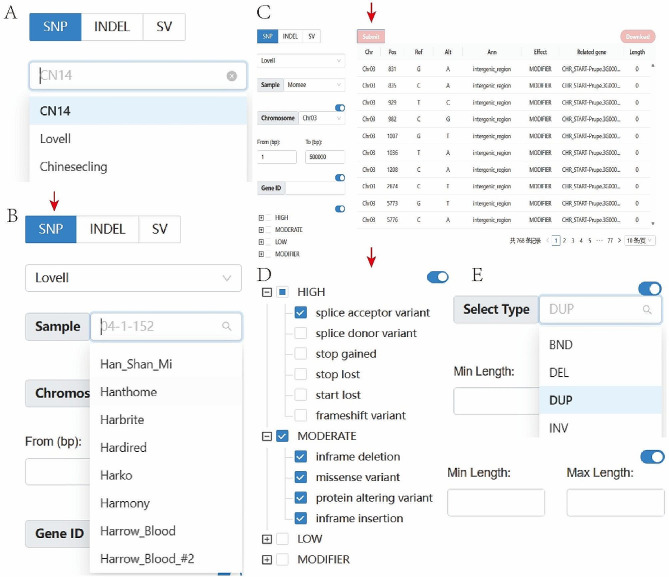Toggle effect filter switch above HIGH in panel C
669x577 pixels.
coord(340,209)
